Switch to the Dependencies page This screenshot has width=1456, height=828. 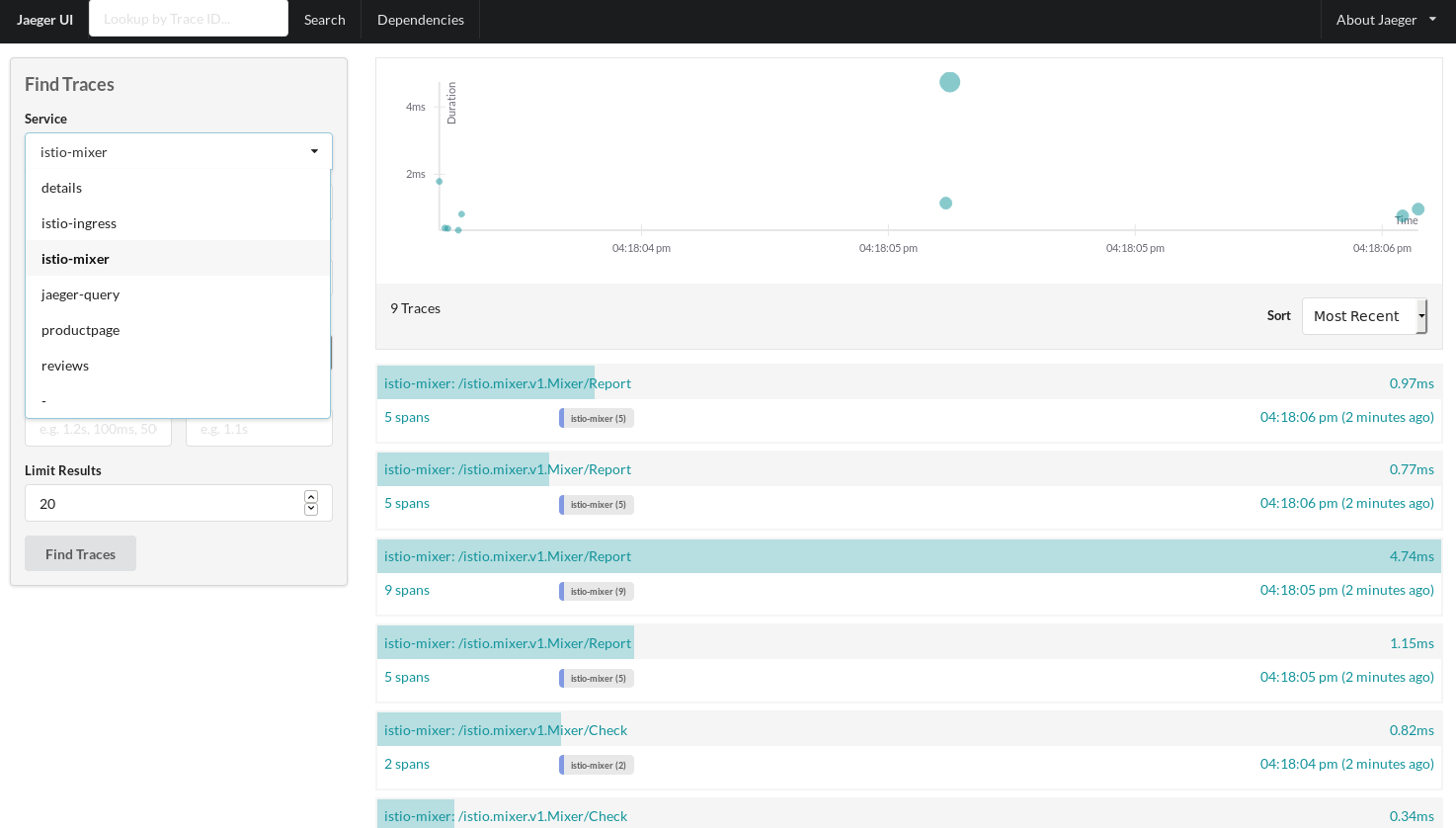(420, 19)
